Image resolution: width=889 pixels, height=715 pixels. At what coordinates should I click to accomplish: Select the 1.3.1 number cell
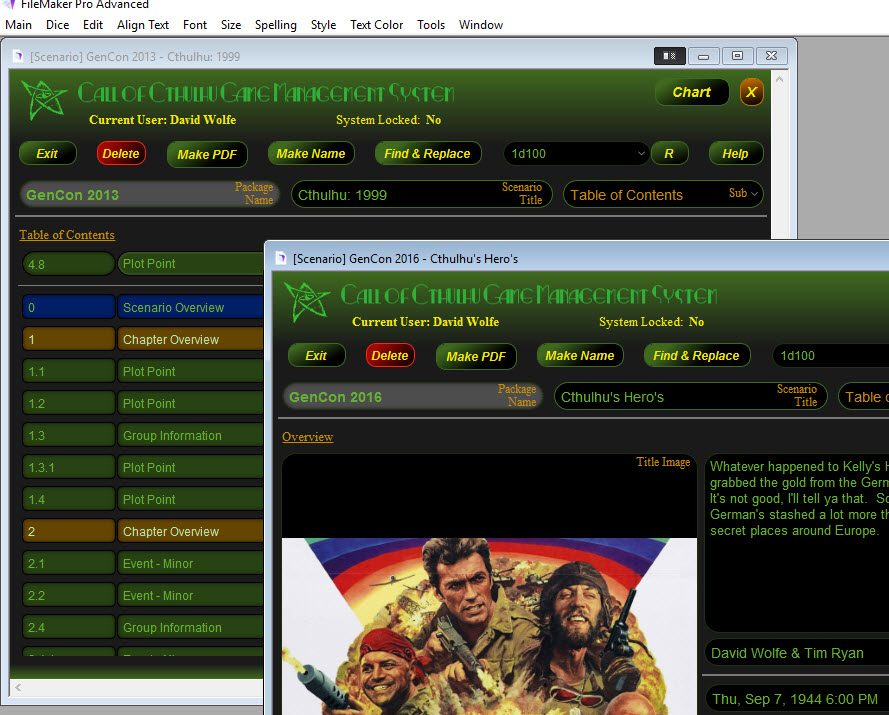click(68, 468)
